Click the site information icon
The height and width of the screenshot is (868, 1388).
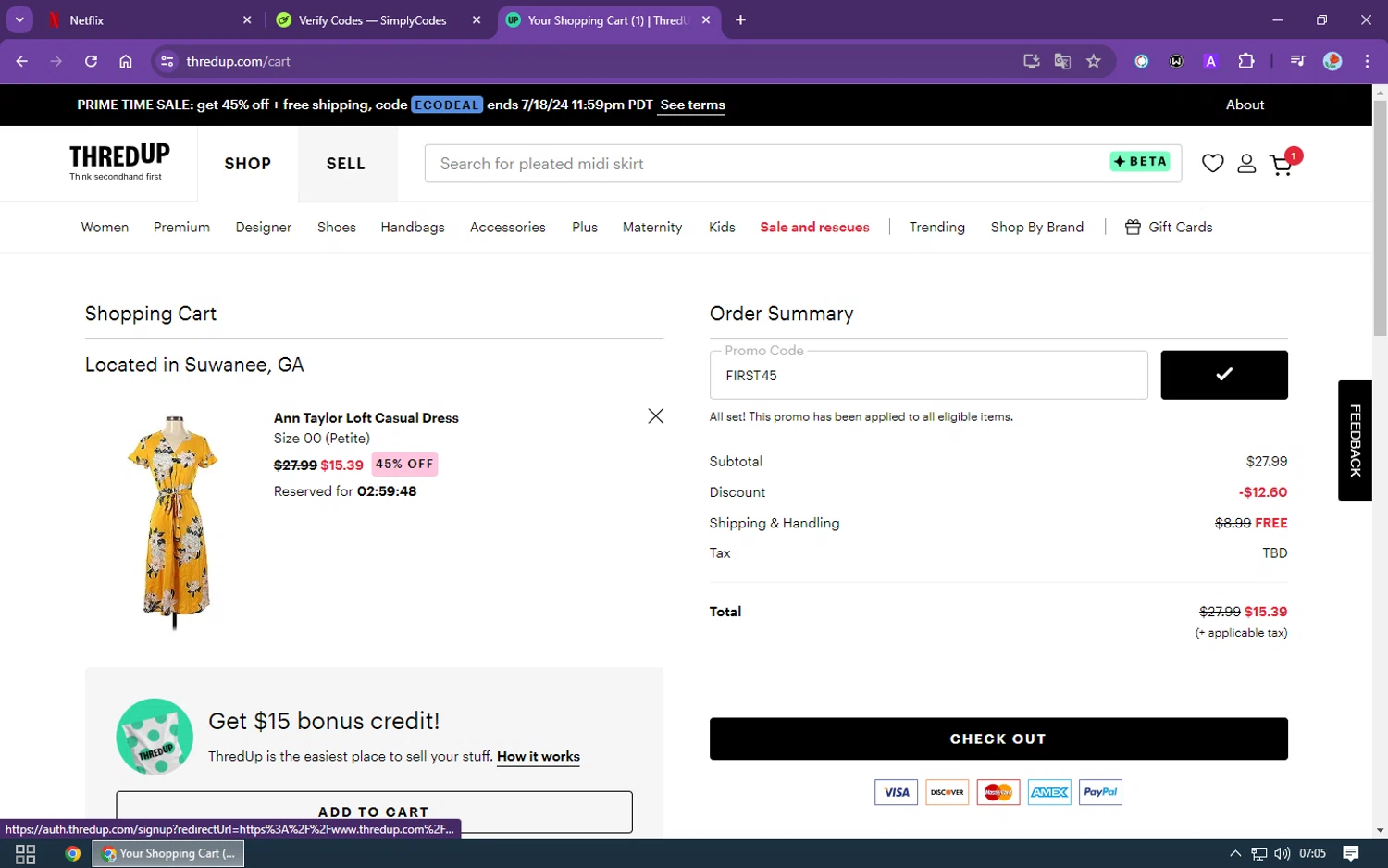point(167,61)
